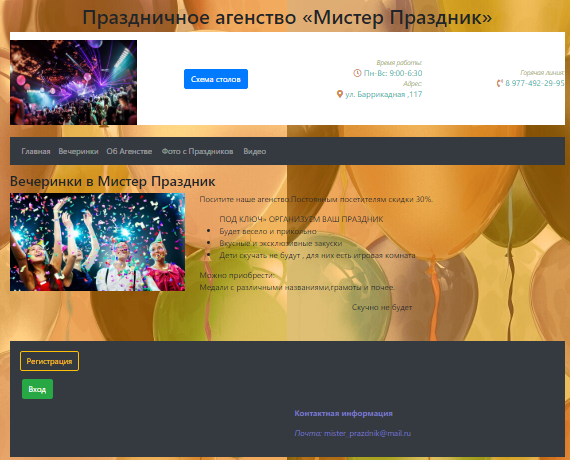Image resolution: width=570 pixels, height=460 pixels.
Task: Click the working hours «Пн-Вс: 9:00-6:30» text
Action: (393, 73)
